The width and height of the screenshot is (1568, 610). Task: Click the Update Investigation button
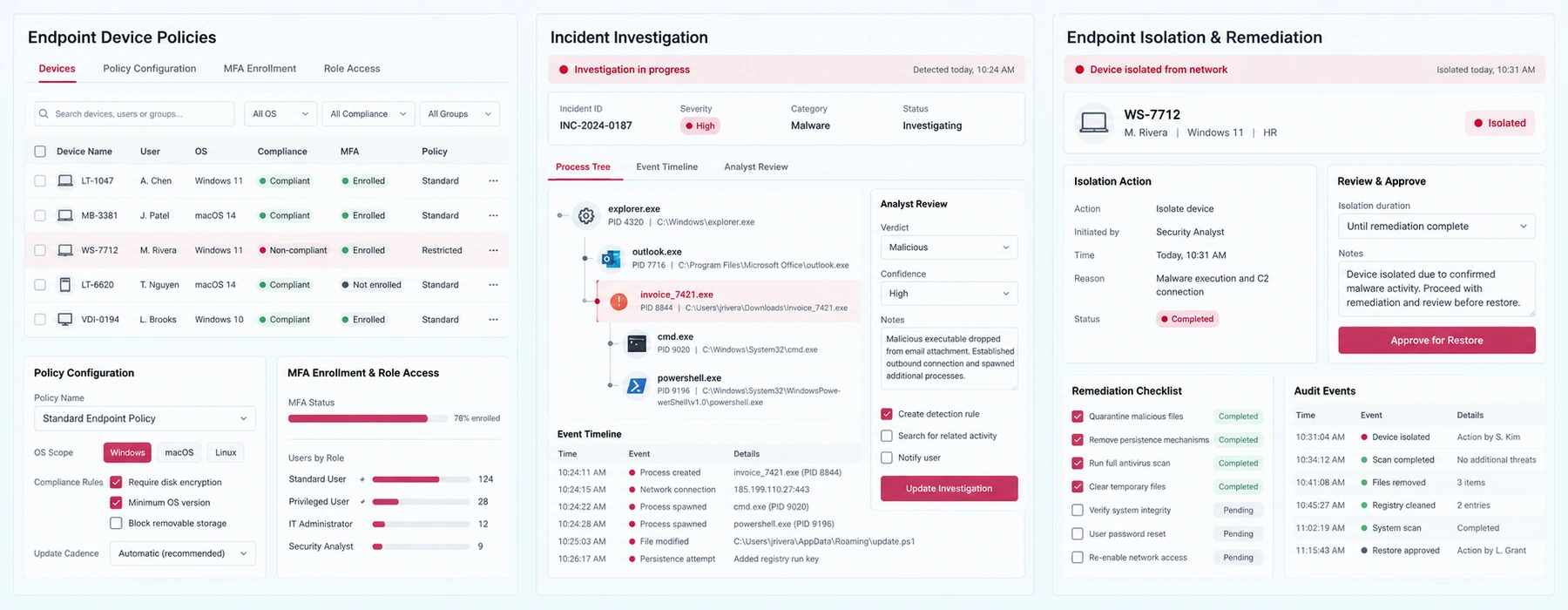point(949,489)
